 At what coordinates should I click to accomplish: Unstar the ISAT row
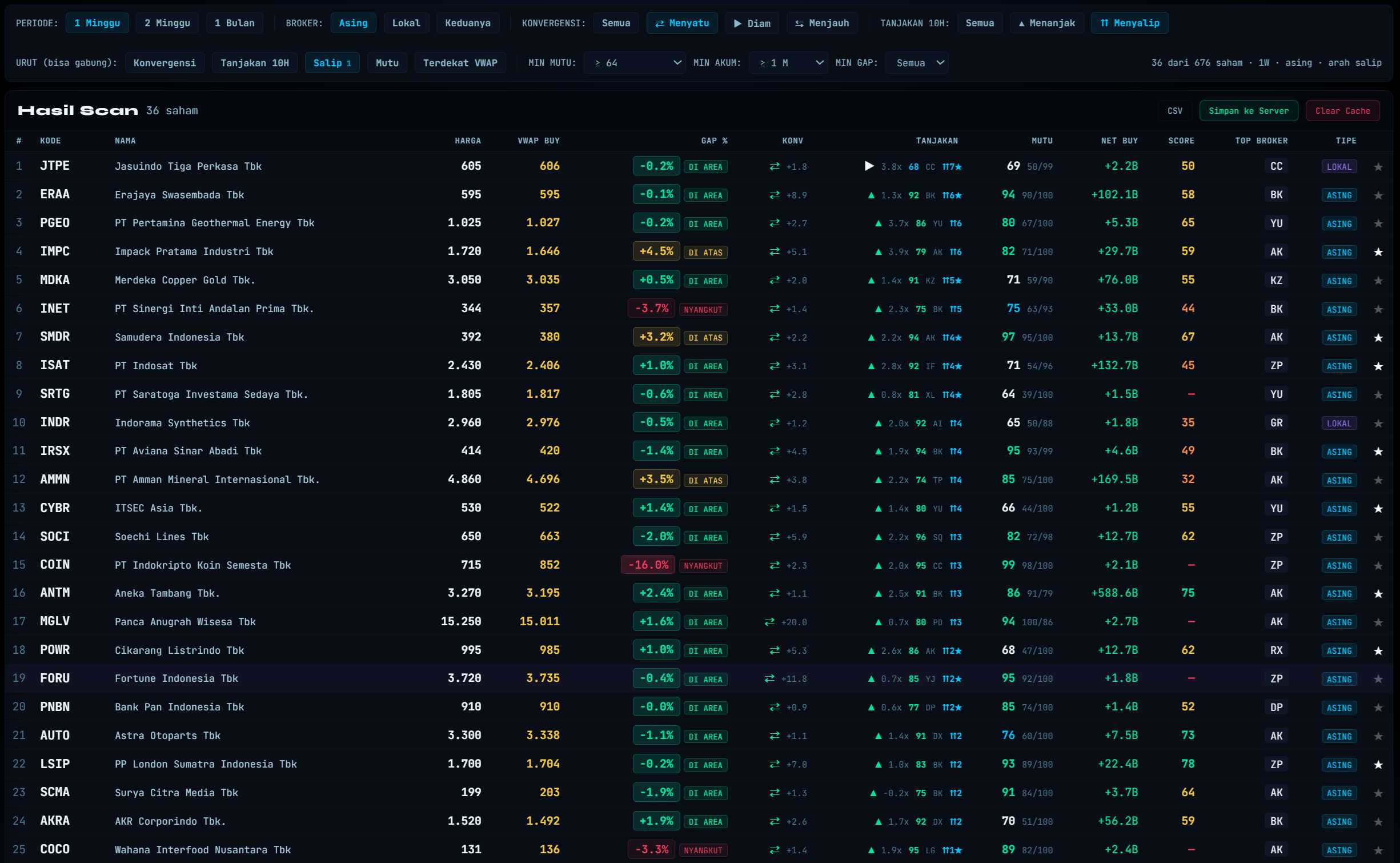pos(1378,366)
